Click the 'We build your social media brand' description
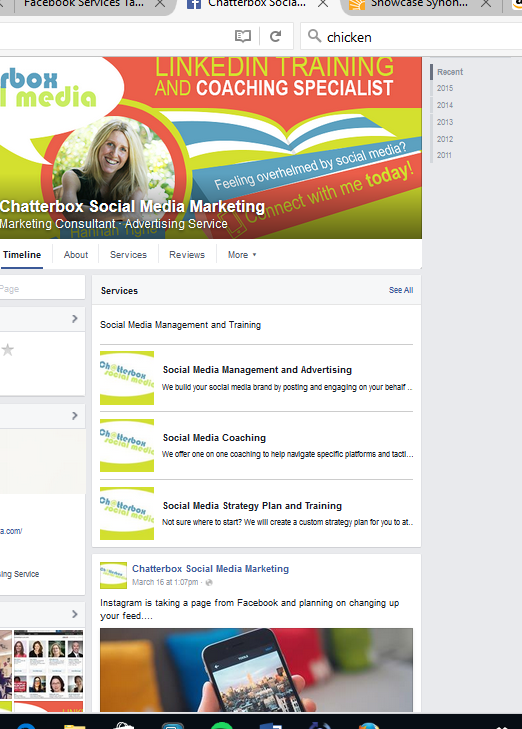The image size is (522, 729). coord(287,387)
